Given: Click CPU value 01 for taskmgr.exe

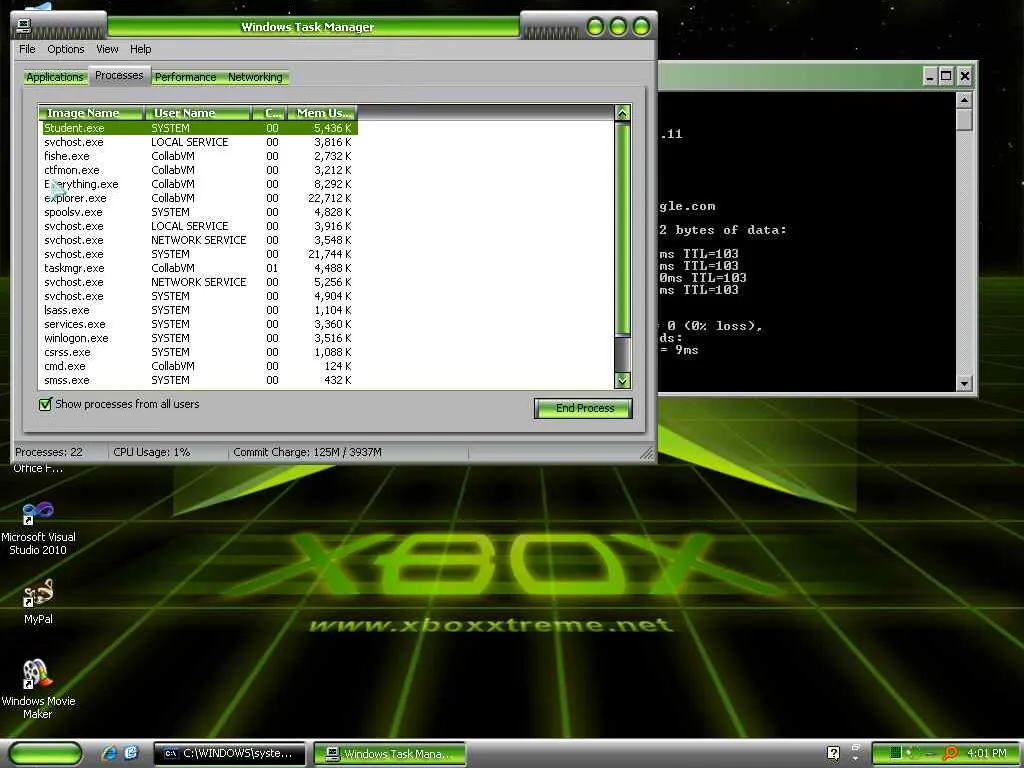Looking at the screenshot, I should [272, 268].
